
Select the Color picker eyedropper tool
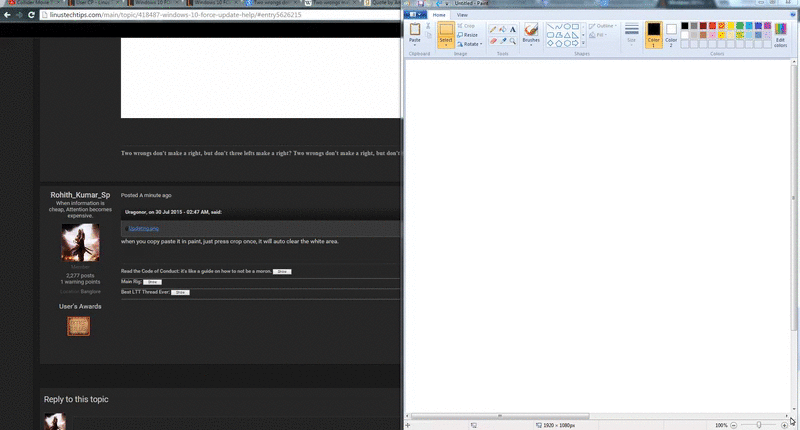(503, 41)
